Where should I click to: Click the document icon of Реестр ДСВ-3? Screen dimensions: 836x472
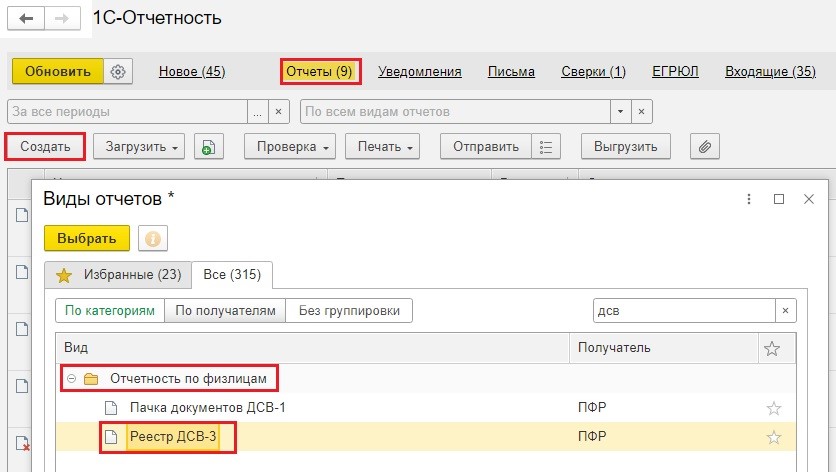111,437
